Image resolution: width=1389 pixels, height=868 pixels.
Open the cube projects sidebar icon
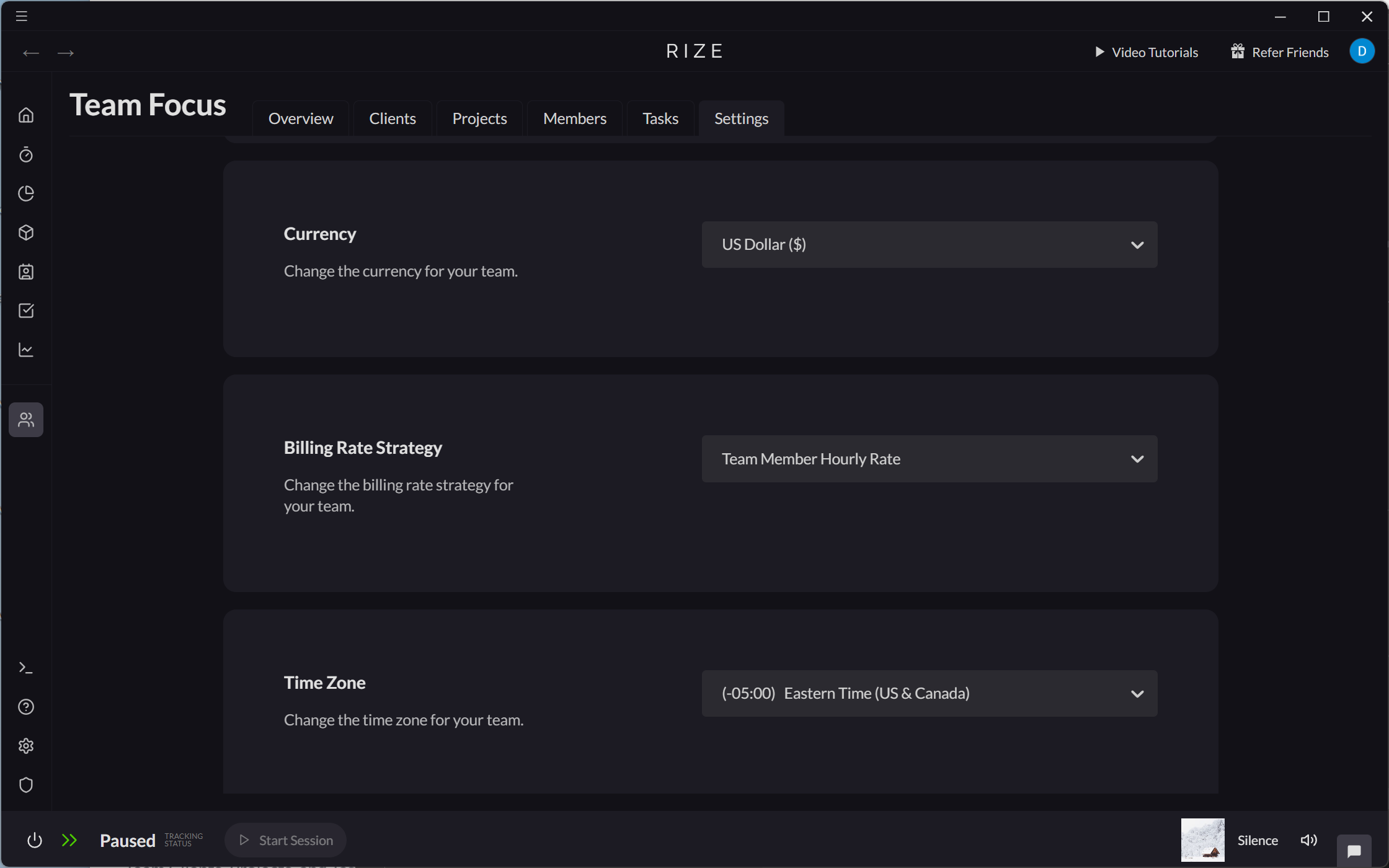point(26,232)
